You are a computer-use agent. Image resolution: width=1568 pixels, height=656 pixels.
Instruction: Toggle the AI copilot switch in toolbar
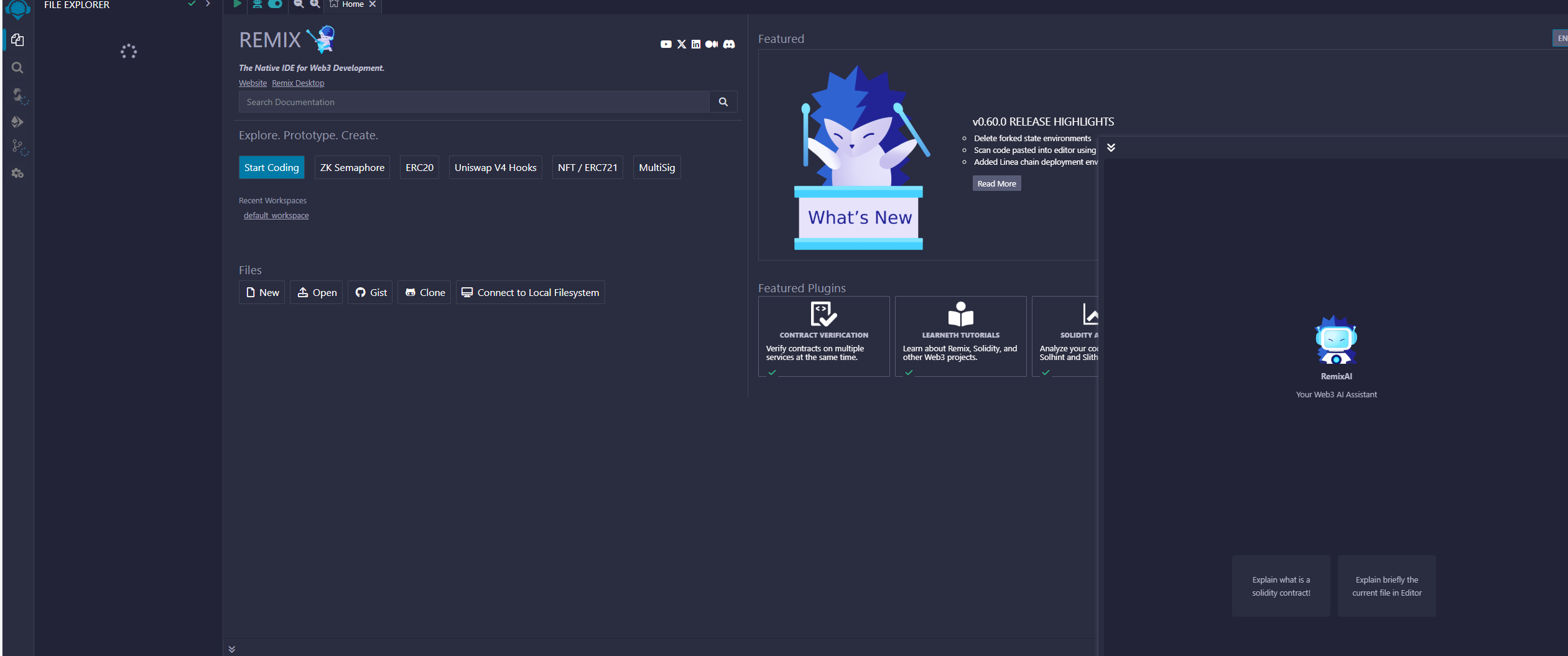(275, 4)
